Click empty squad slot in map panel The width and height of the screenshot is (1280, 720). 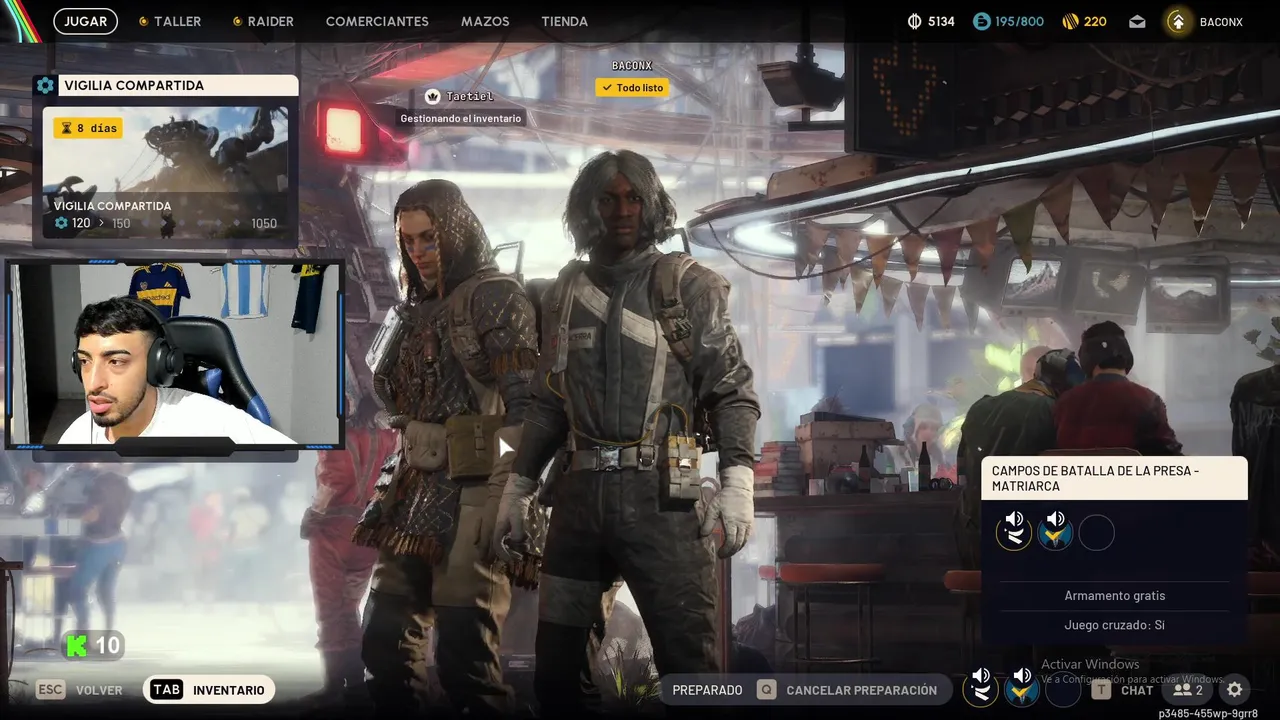click(1096, 533)
